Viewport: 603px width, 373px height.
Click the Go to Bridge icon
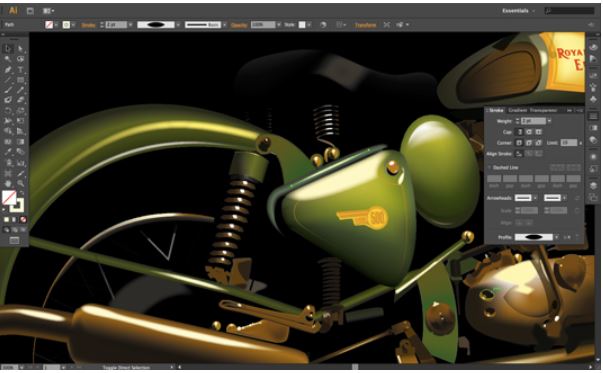(x=30, y=11)
